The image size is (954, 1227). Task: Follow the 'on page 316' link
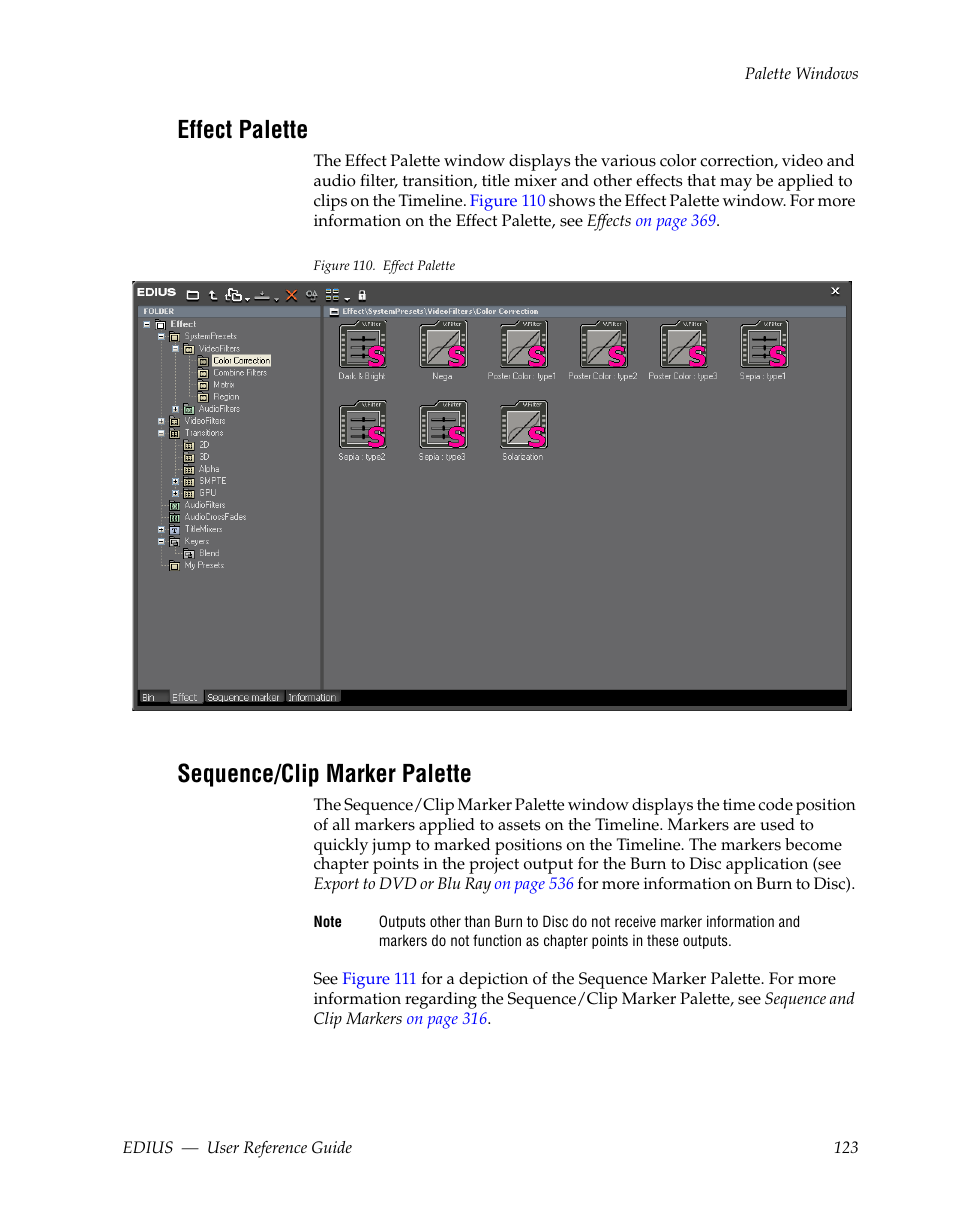click(447, 1019)
